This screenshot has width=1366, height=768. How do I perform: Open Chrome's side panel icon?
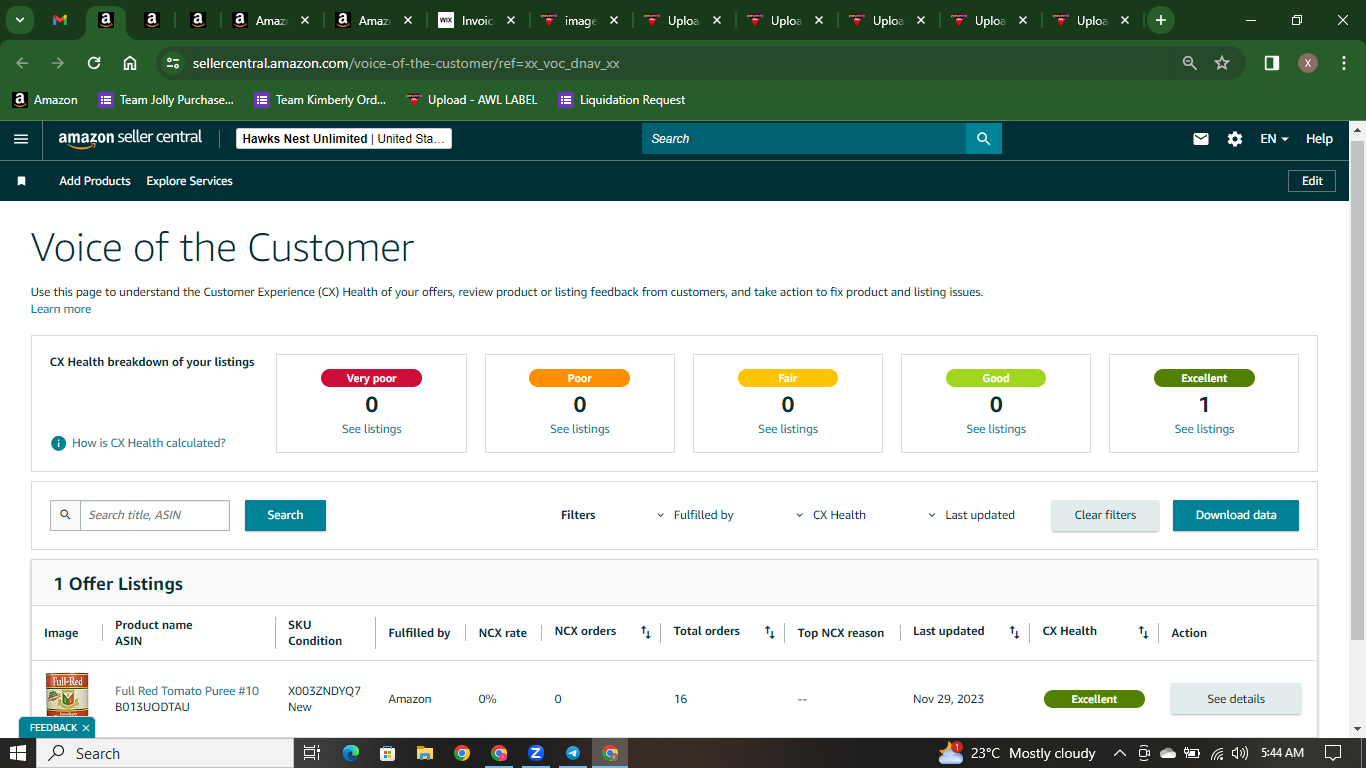click(1272, 63)
